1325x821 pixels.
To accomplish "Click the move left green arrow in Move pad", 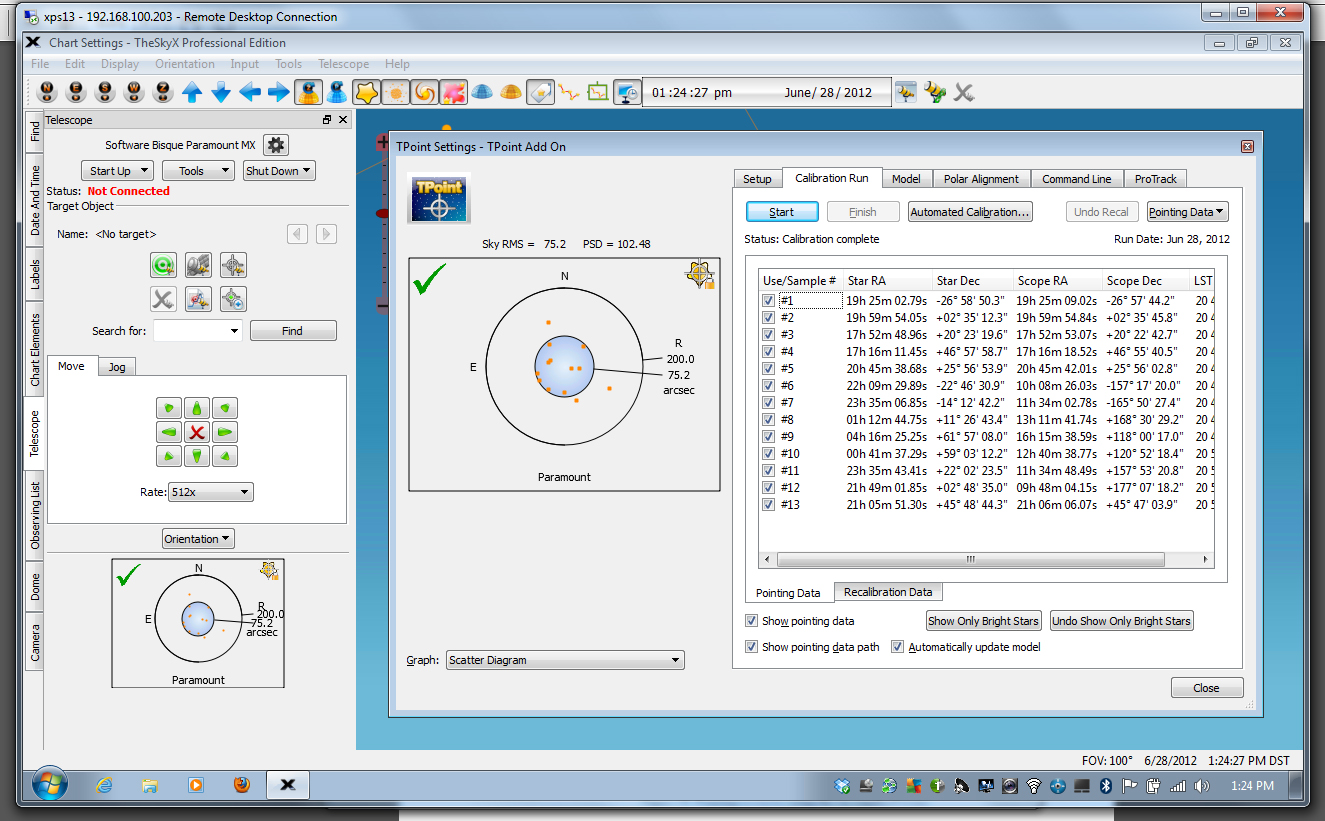I will tap(169, 432).
